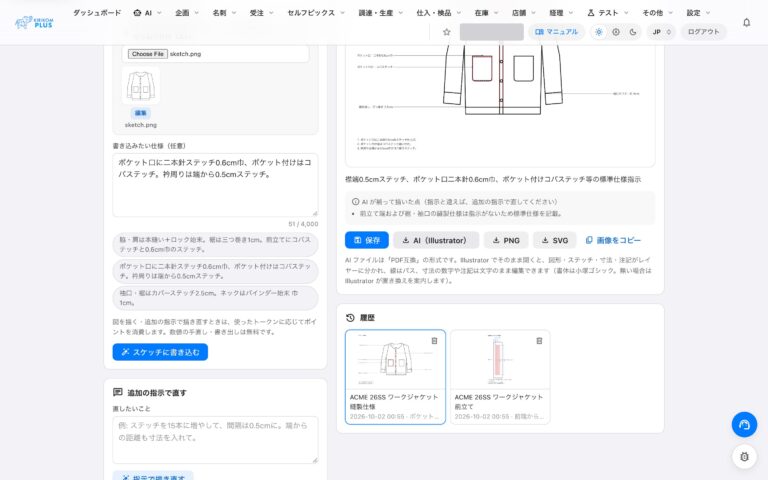
Task: Open the 経理 menu
Action: pos(561,13)
